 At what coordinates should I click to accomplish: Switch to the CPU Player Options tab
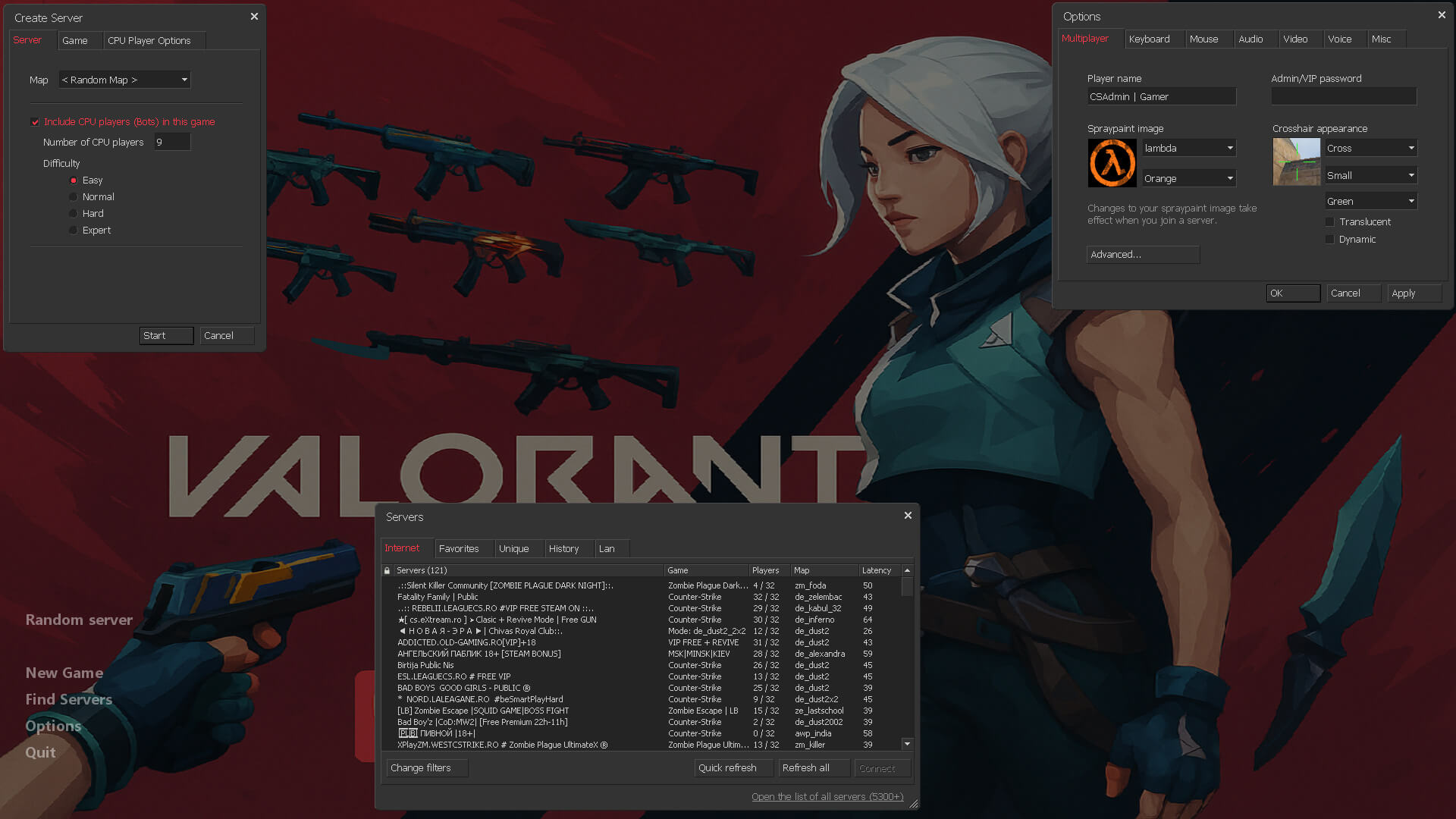click(149, 41)
